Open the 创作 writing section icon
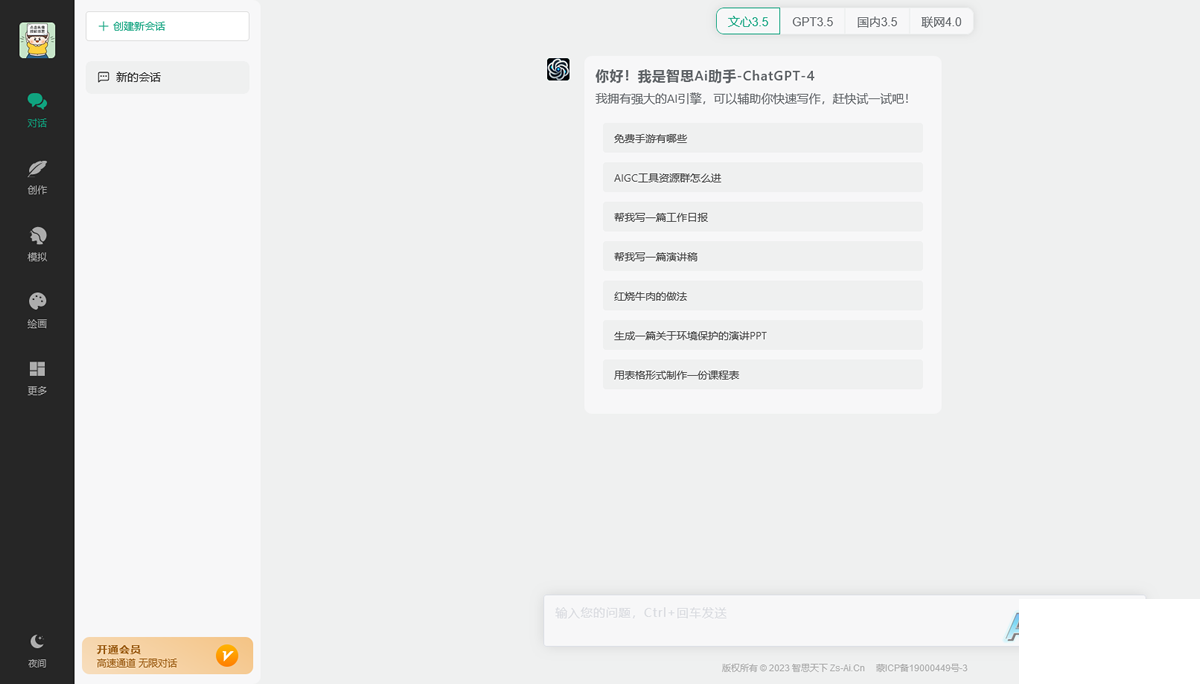The image size is (1200, 684). (x=37, y=168)
